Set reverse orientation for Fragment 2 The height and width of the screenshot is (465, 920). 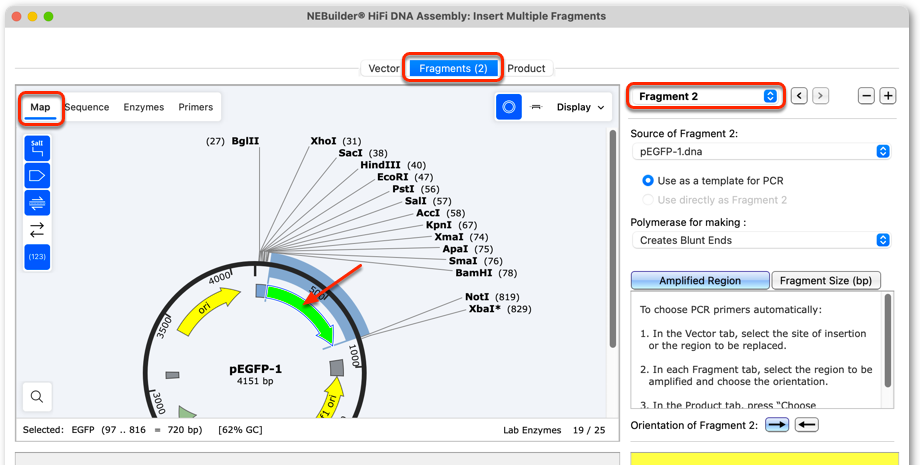806,425
